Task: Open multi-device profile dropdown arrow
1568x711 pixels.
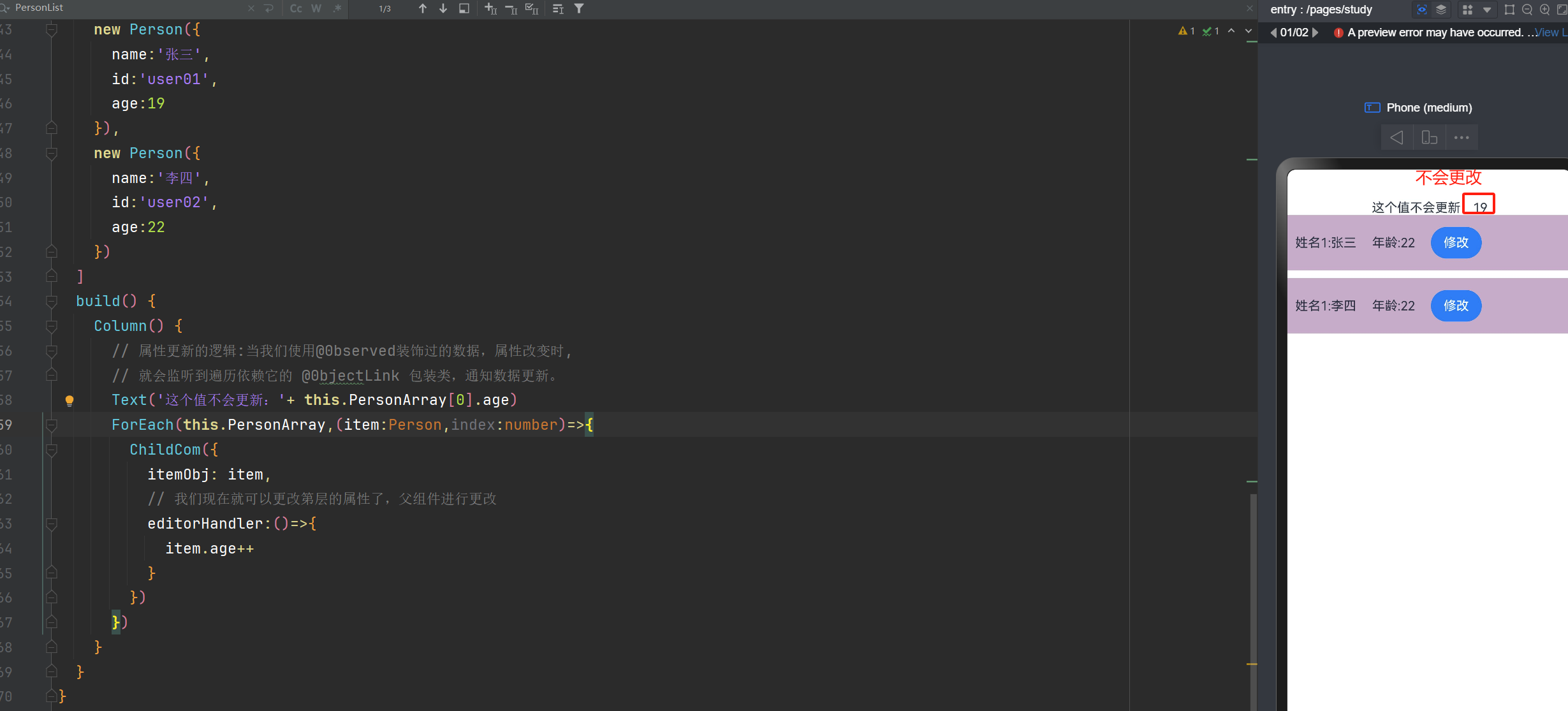Action: coord(1487,10)
